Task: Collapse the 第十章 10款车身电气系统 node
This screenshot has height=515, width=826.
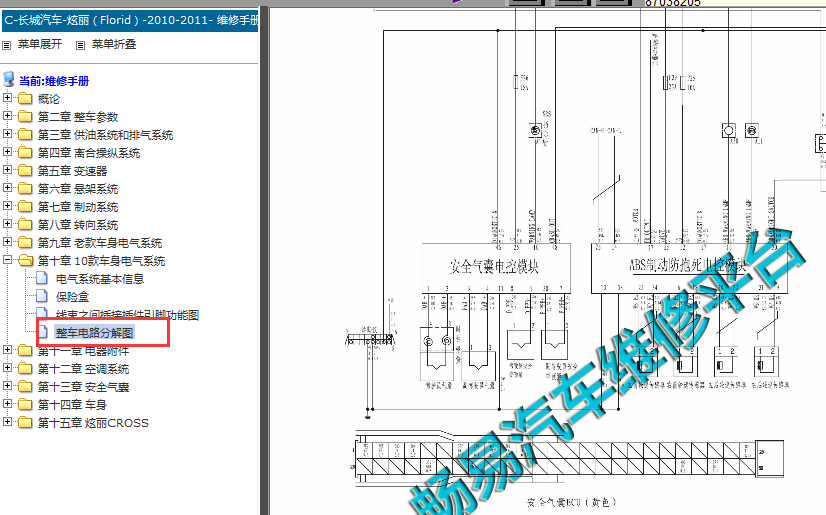Action: (7, 259)
